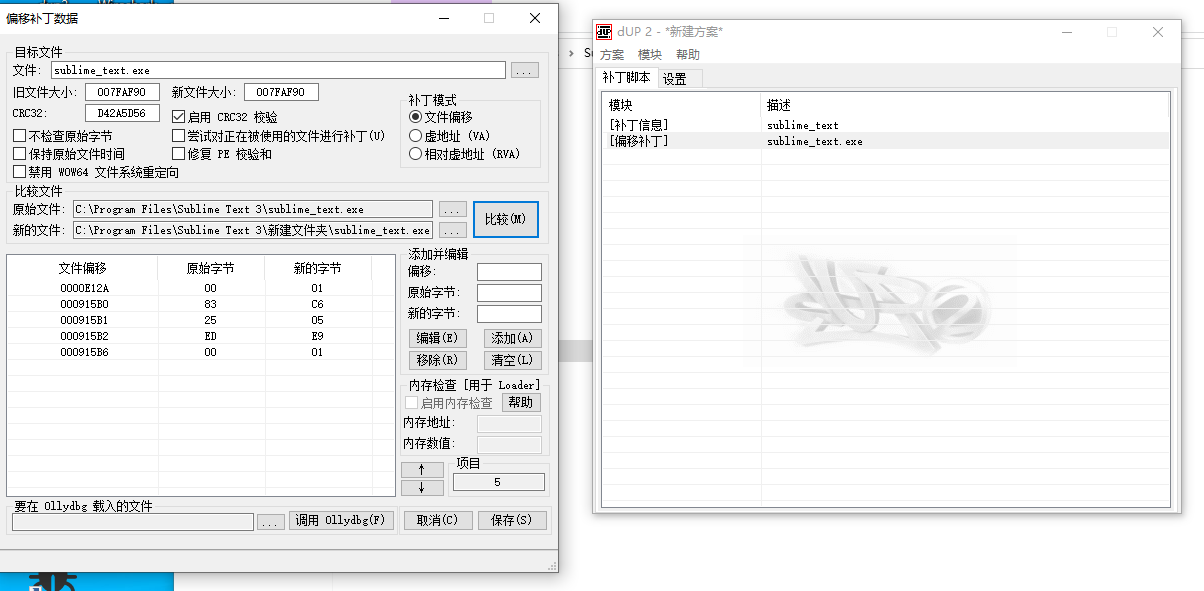This screenshot has height=591, width=1204.
Task: Click the 帮助 button in memory check
Action: pyautogui.click(x=521, y=402)
